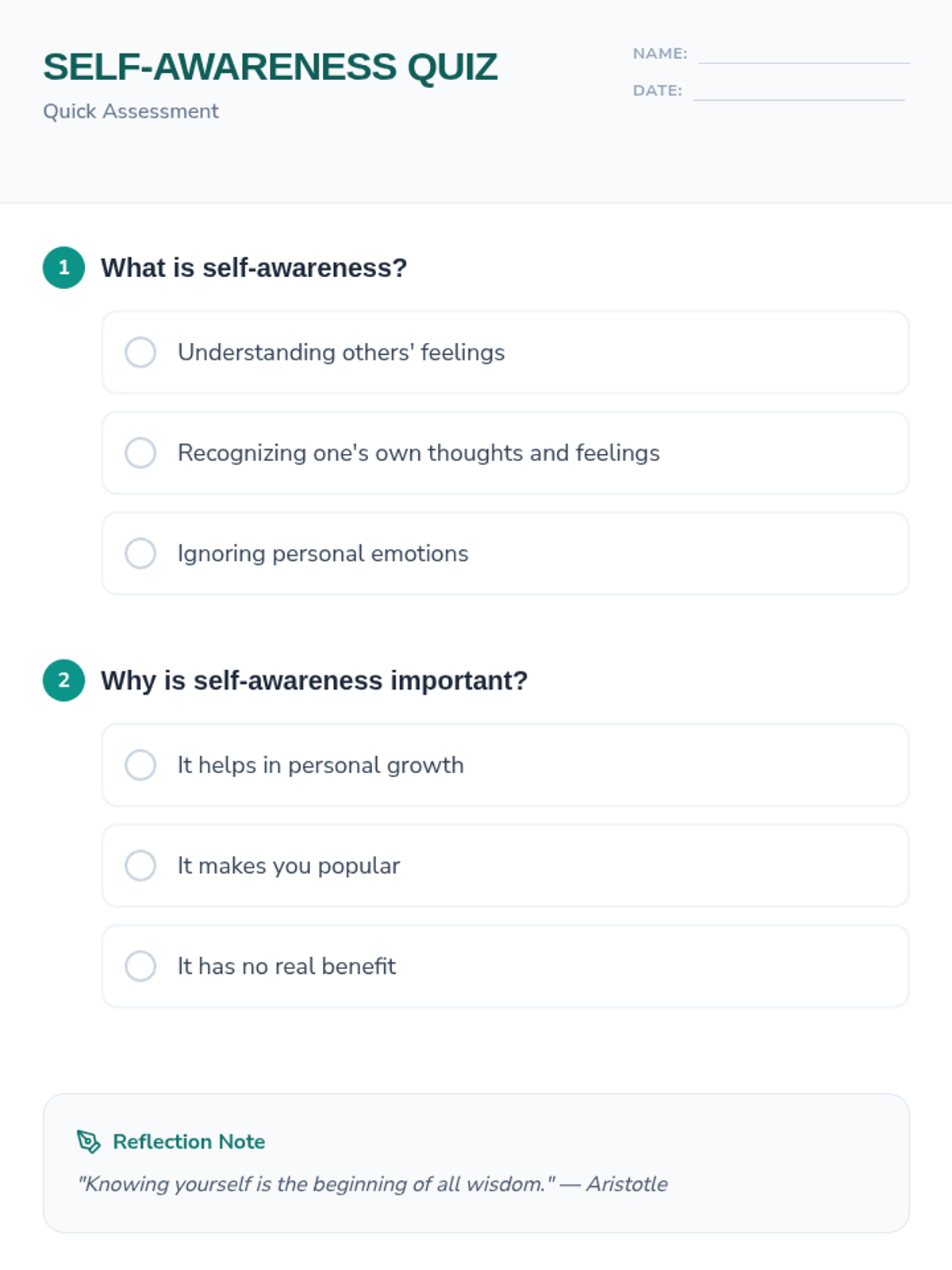This screenshot has height=1270, width=952.
Task: Pick "It helps in personal growth" radio
Action: click(140, 765)
